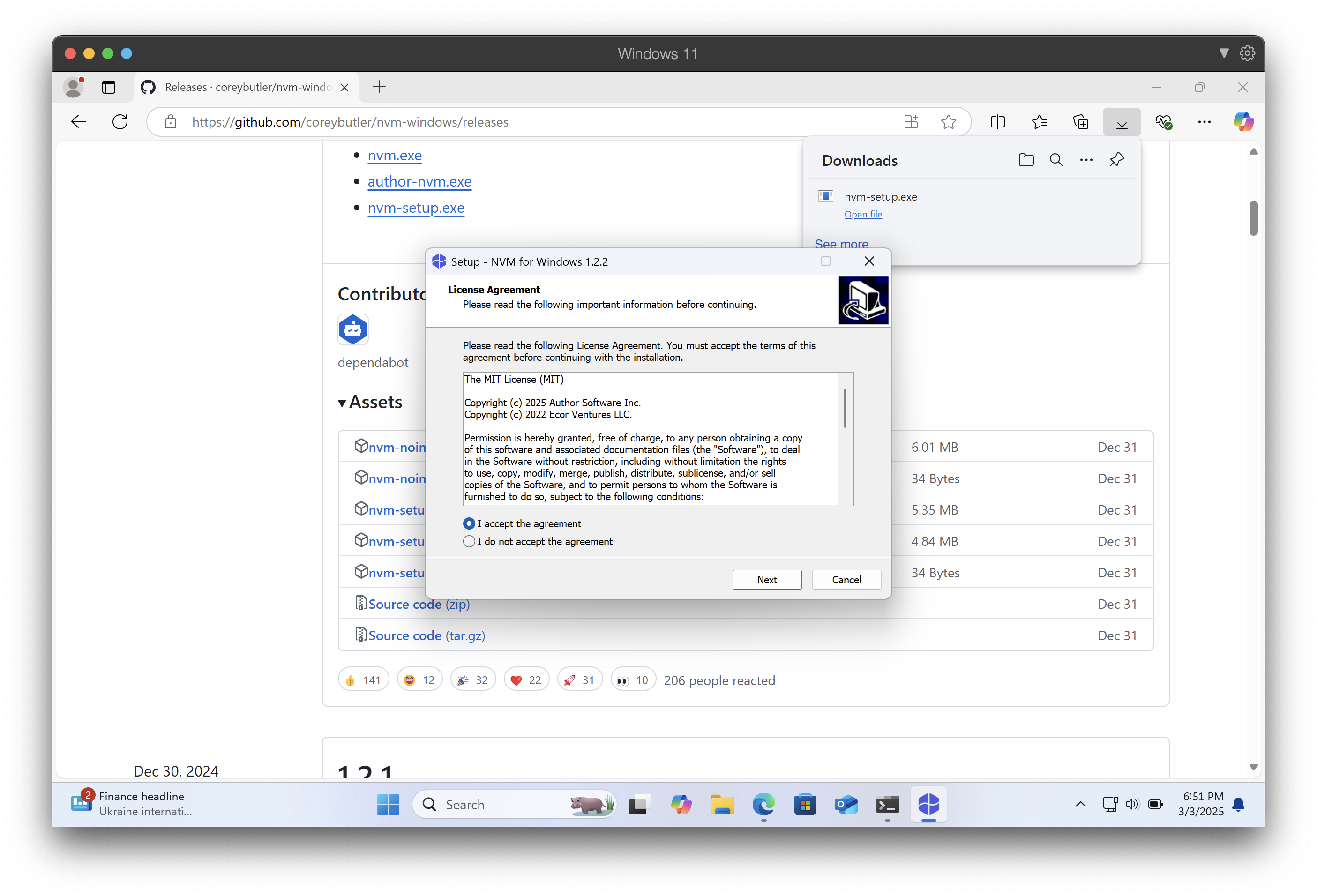The height and width of the screenshot is (896, 1317).
Task: Open more options in Downloads panel
Action: [1086, 160]
